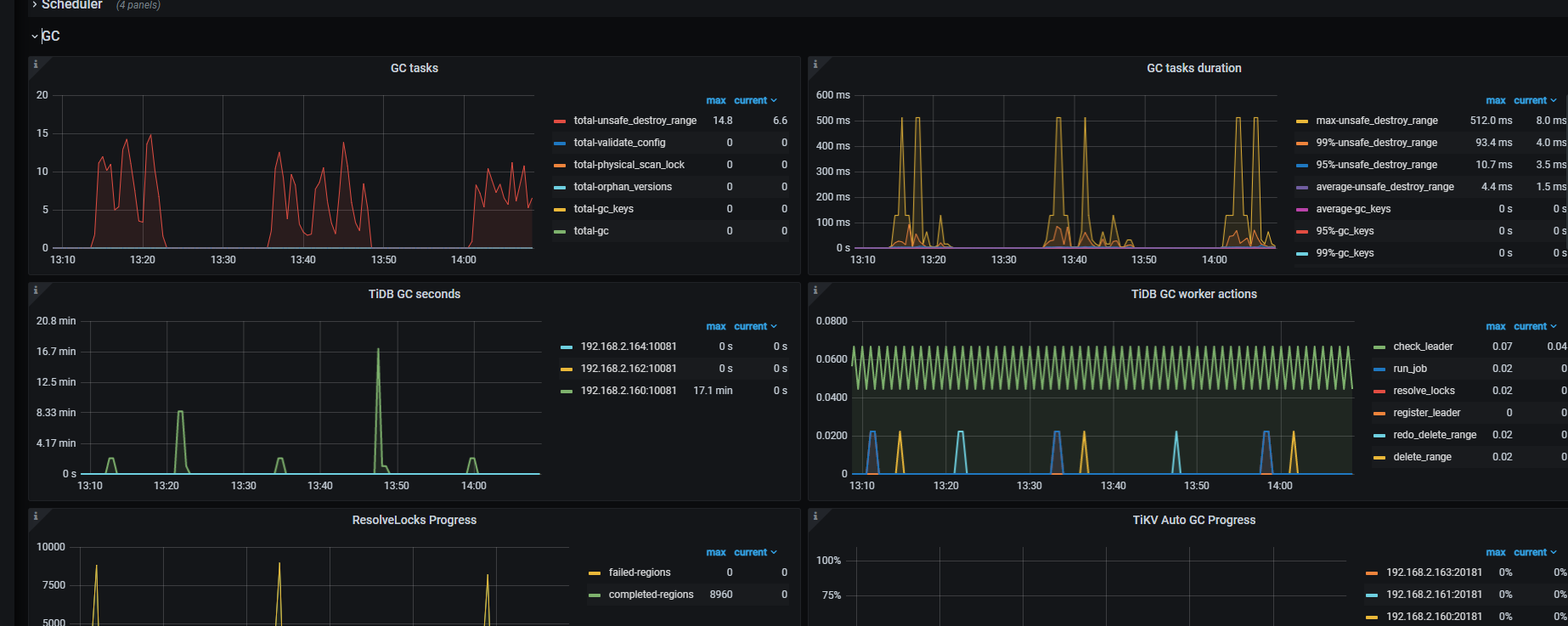This screenshot has height=626, width=1568.
Task: Toggle 192.168.2.160:10081 series in TiDB GC seconds
Action: coord(628,391)
